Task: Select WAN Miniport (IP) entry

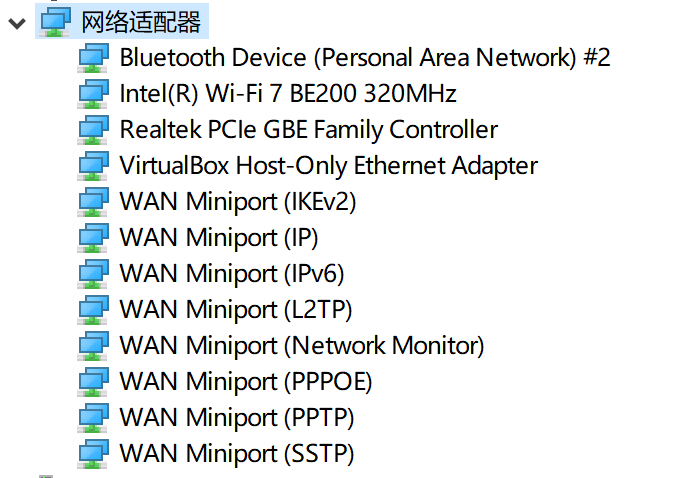Action: click(219, 238)
